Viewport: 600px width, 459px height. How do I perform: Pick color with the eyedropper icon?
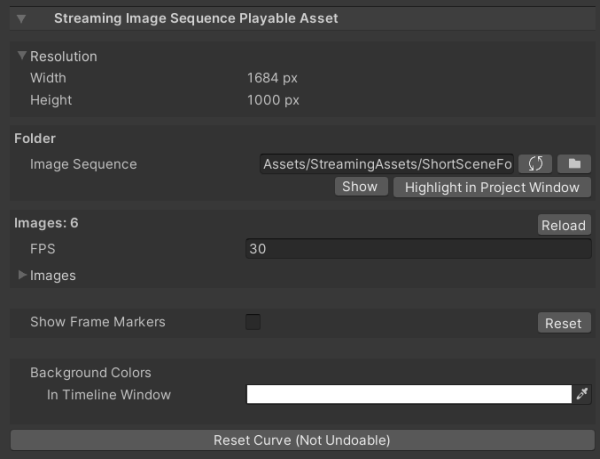(x=583, y=395)
